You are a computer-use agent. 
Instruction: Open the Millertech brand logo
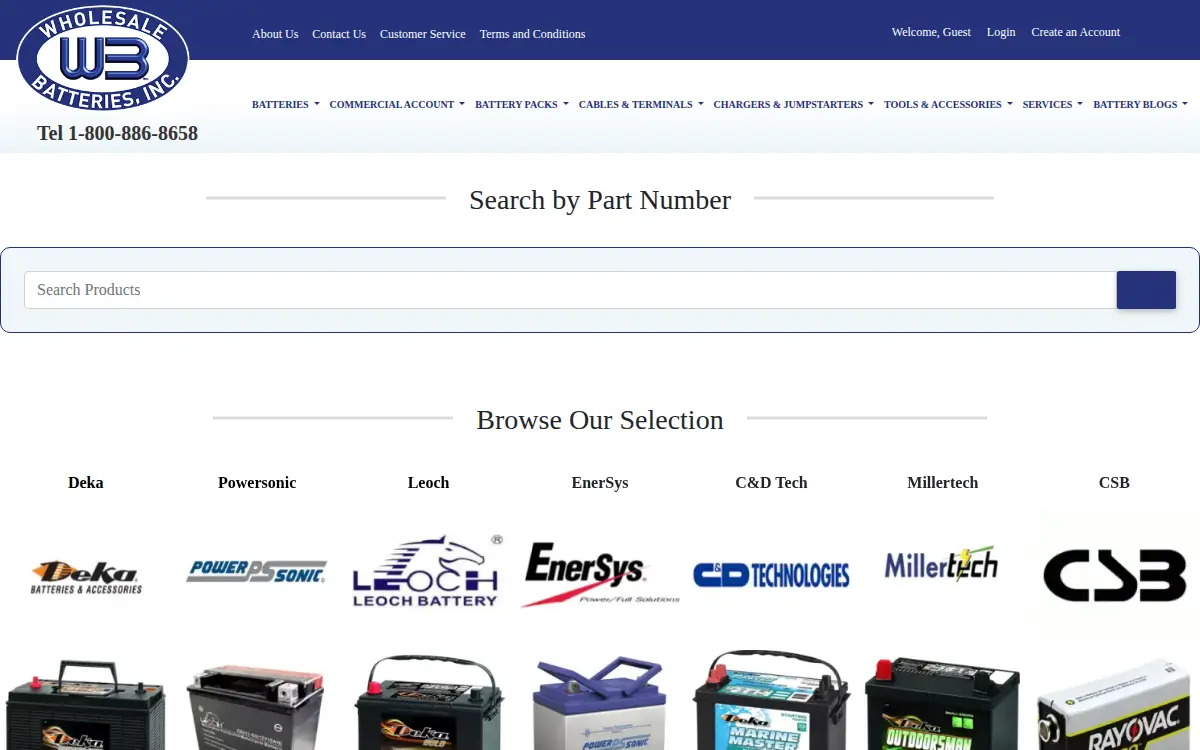(x=942, y=566)
